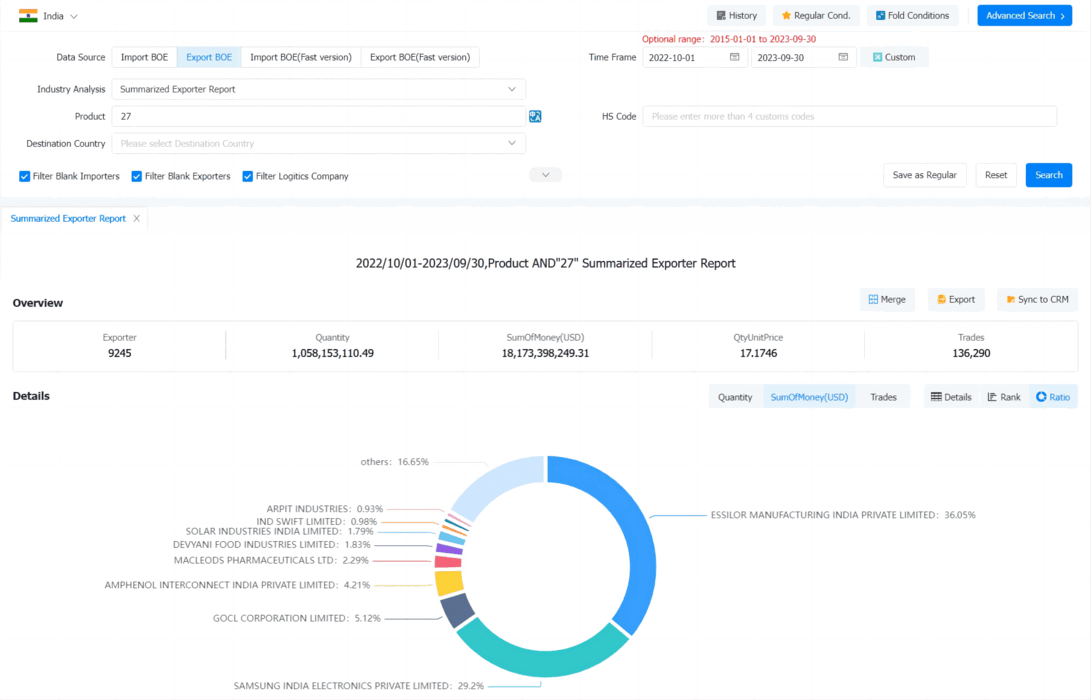Open Industry Analysis report dropdown
The height and width of the screenshot is (700, 1091).
point(319,89)
